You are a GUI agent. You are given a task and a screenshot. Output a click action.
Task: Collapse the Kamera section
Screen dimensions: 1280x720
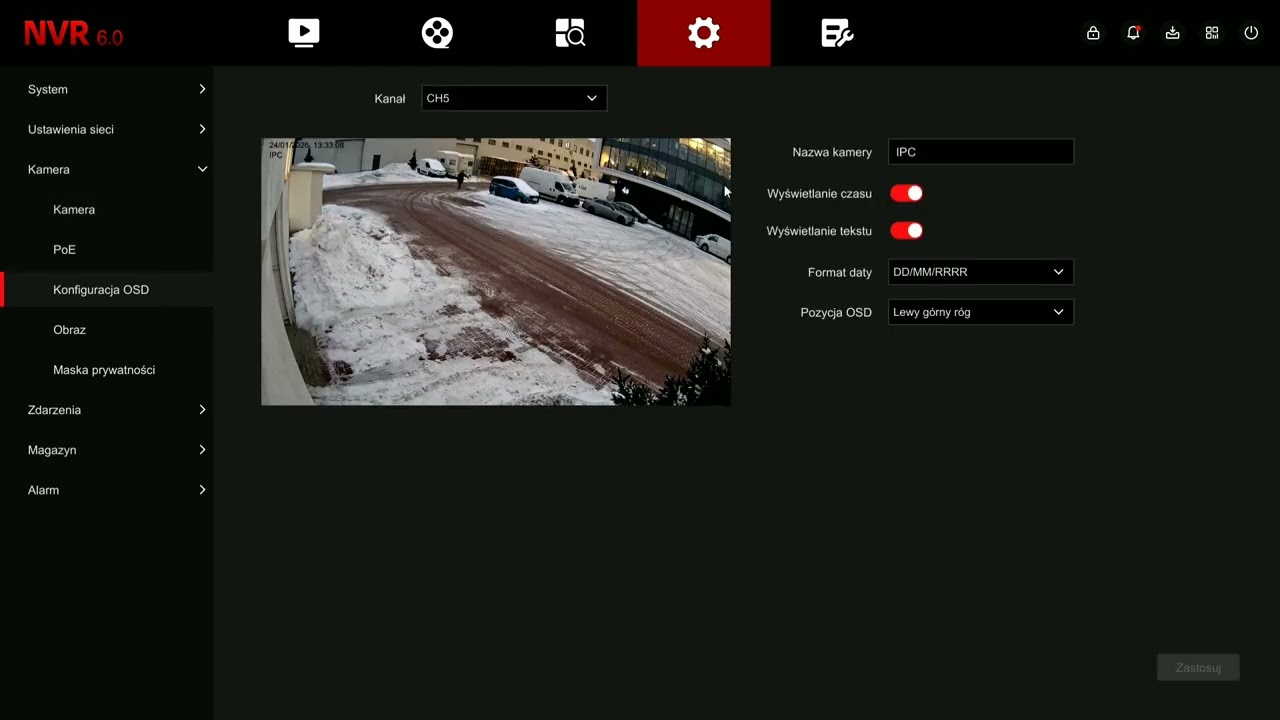[107, 169]
